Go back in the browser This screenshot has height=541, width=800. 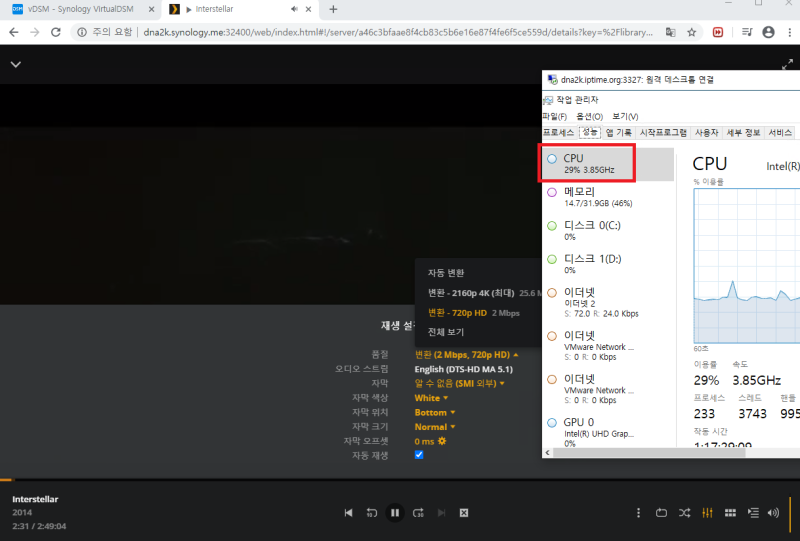point(14,32)
